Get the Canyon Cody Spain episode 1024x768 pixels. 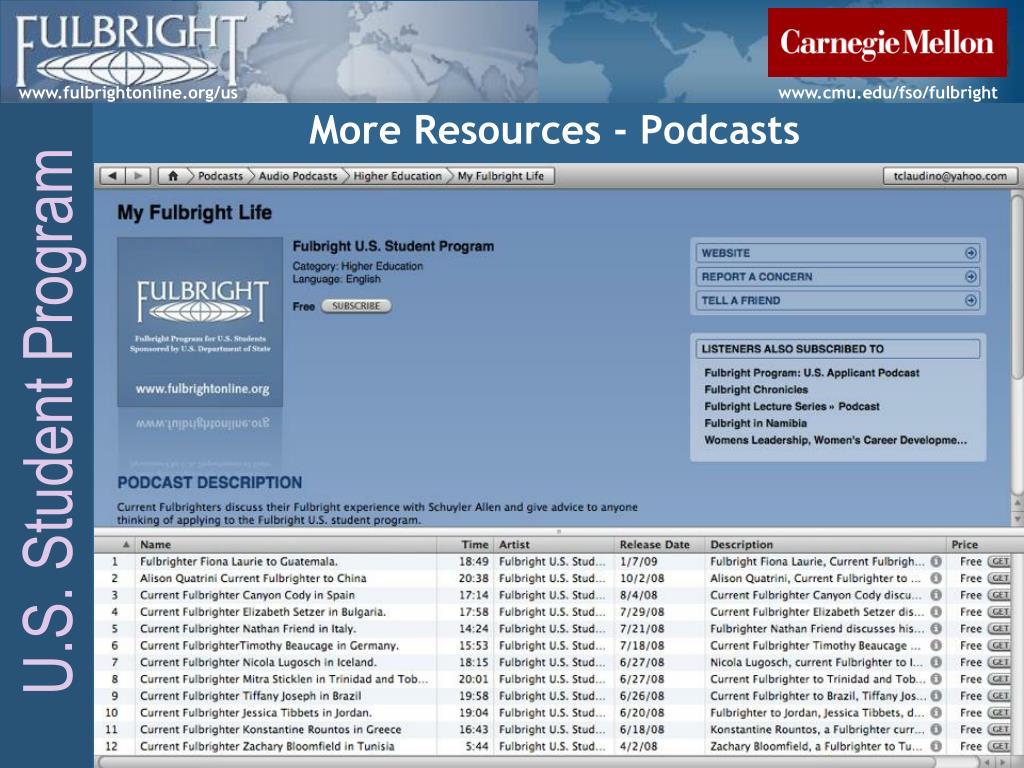pyautogui.click(x=999, y=595)
